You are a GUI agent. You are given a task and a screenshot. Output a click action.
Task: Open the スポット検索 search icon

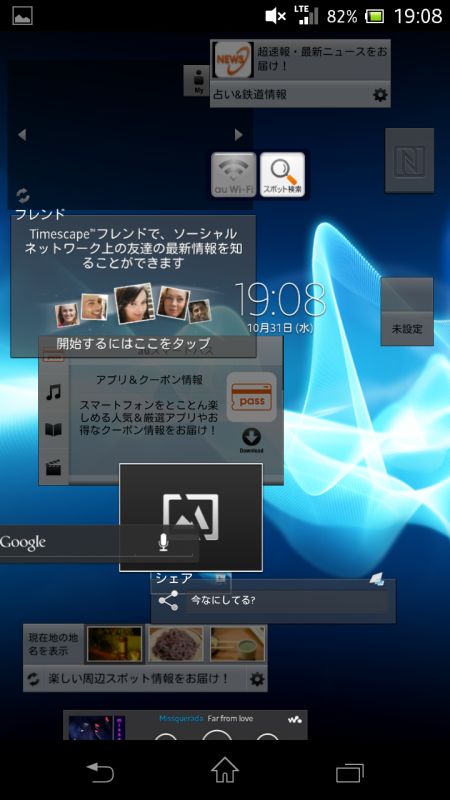[282, 174]
